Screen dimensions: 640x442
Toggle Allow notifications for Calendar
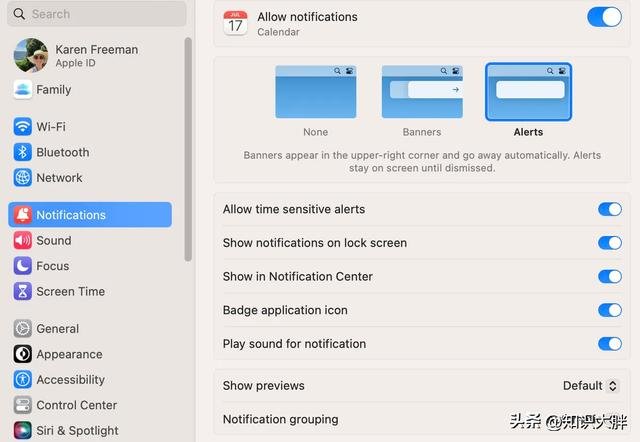coord(603,17)
